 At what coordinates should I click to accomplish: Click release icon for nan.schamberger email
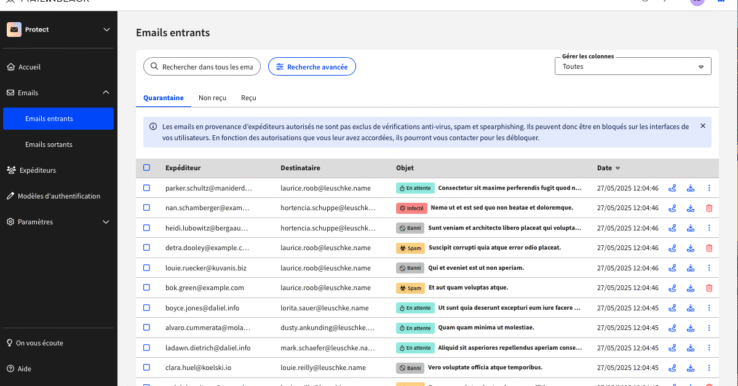pos(672,208)
